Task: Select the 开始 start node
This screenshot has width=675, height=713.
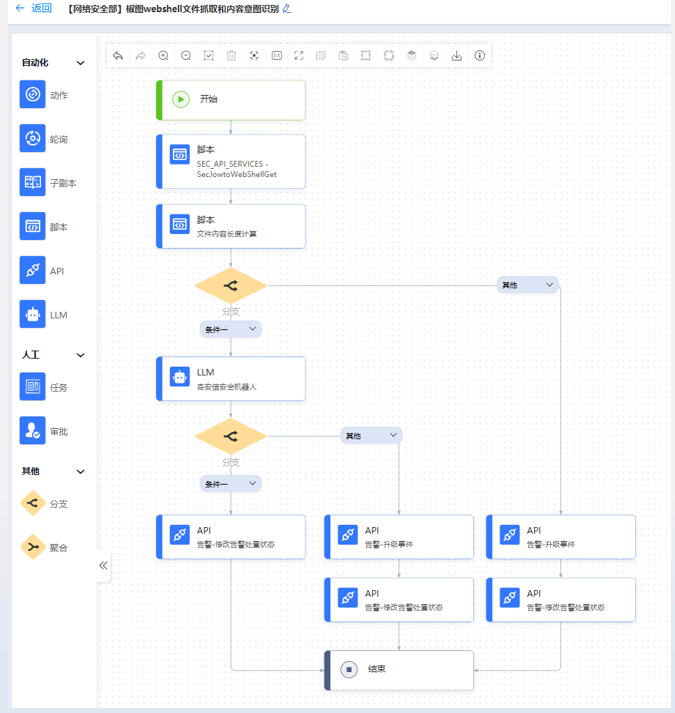Action: click(x=231, y=99)
